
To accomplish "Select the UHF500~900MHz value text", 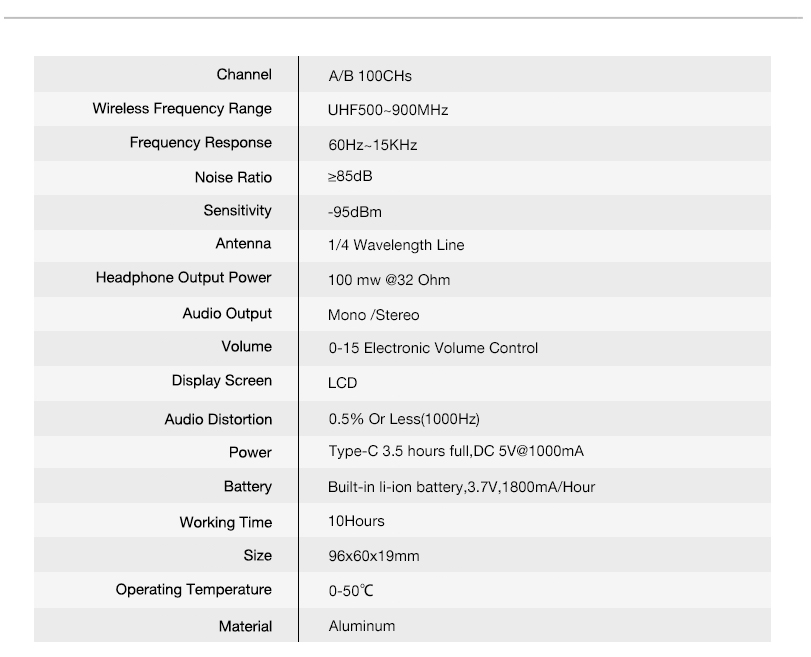I will [x=388, y=110].
